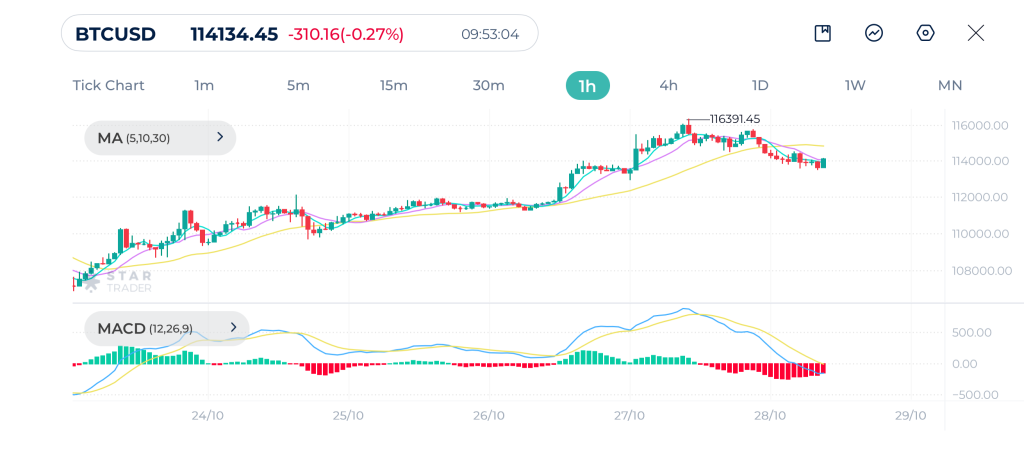Screen dimensions: 1024x452
Task: Choose the 15m timeframe
Action: tap(393, 85)
